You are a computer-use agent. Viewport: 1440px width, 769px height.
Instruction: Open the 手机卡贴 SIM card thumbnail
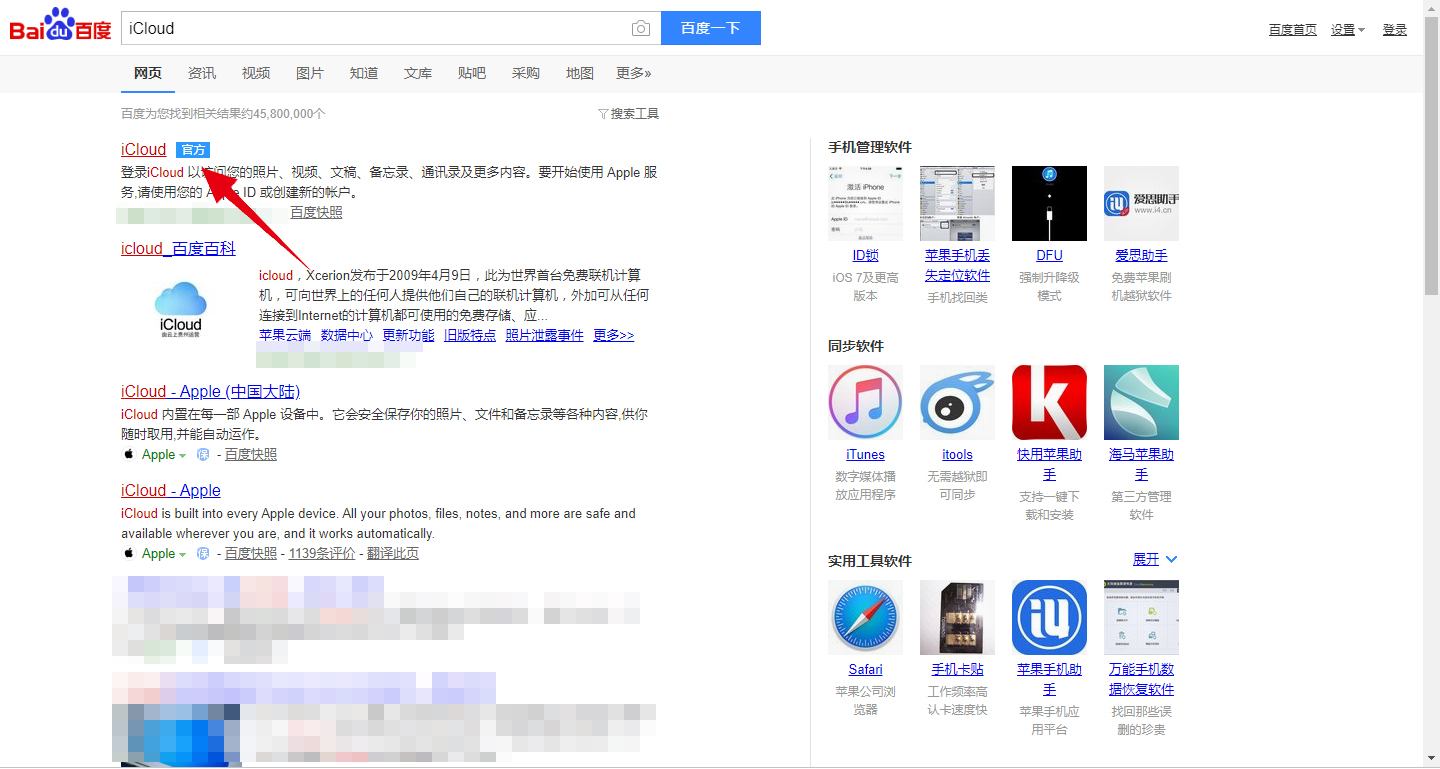pos(957,617)
